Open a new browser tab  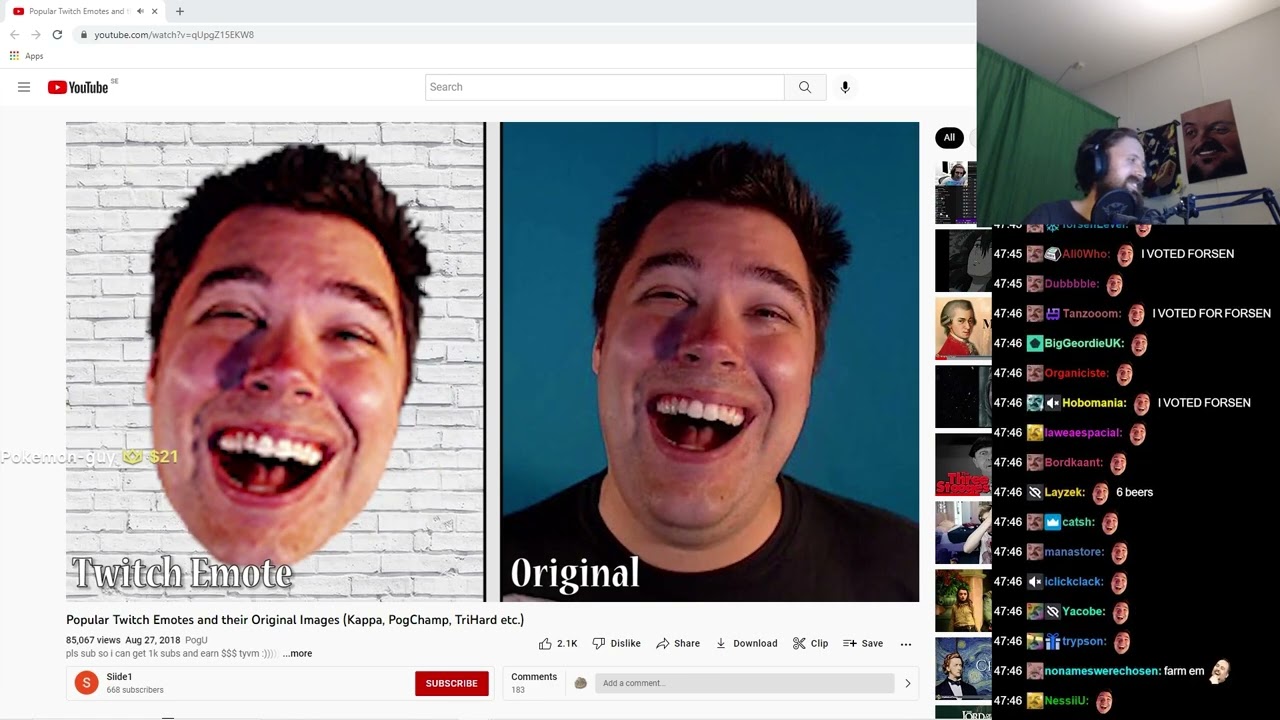(x=180, y=11)
